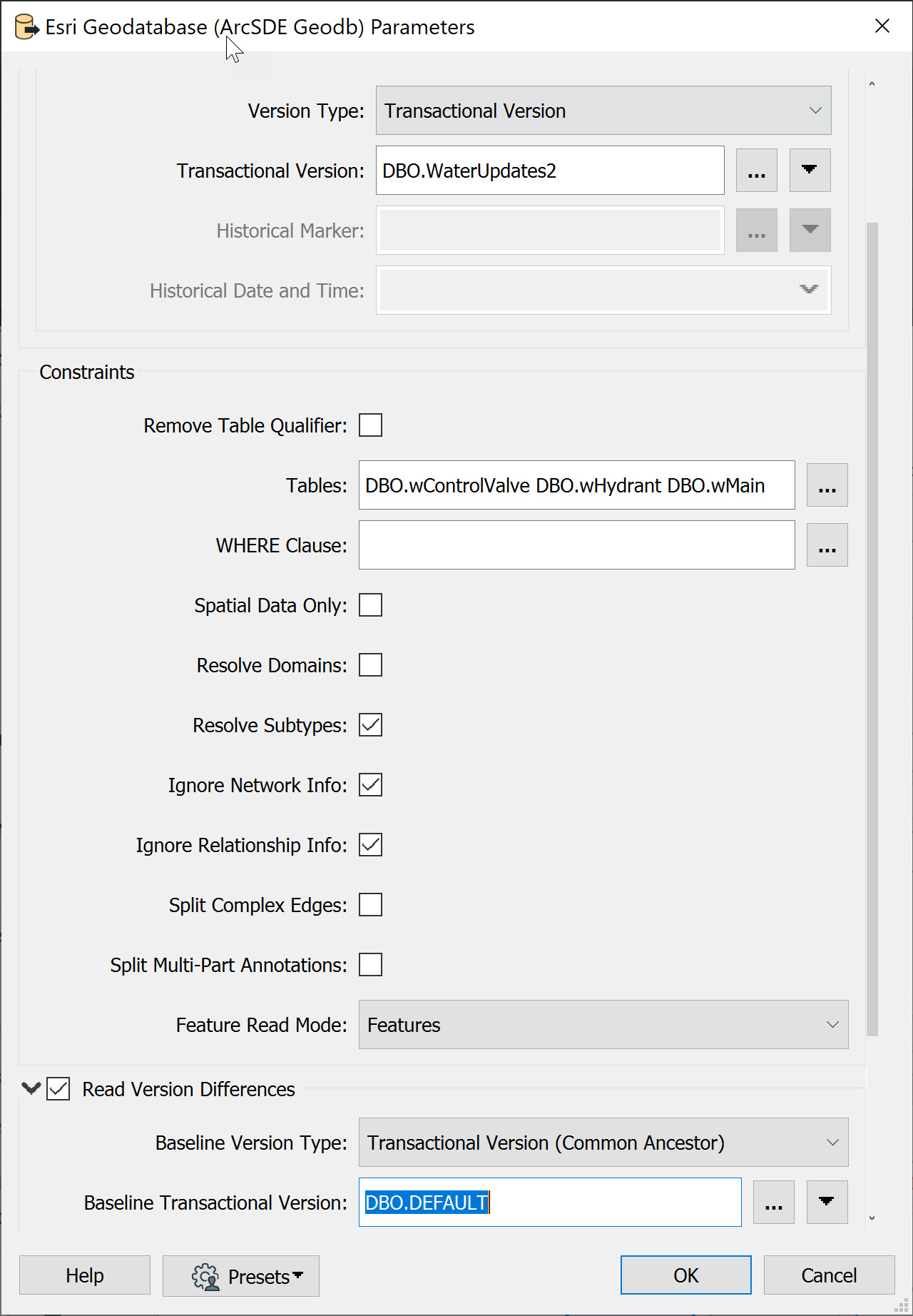Open the arrow menu next to Transactional Version

click(810, 171)
